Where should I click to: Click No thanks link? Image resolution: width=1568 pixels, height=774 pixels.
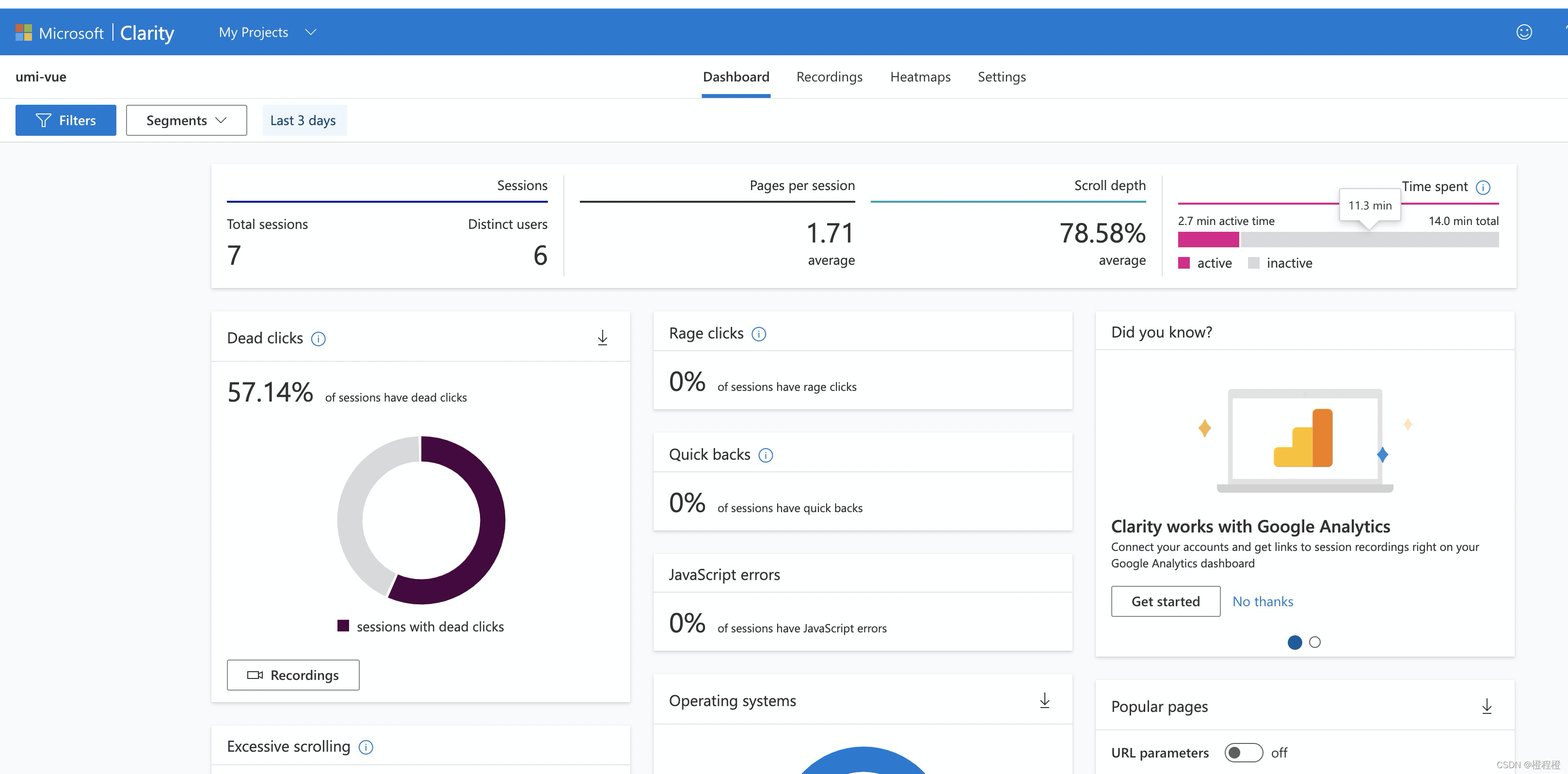[1263, 601]
